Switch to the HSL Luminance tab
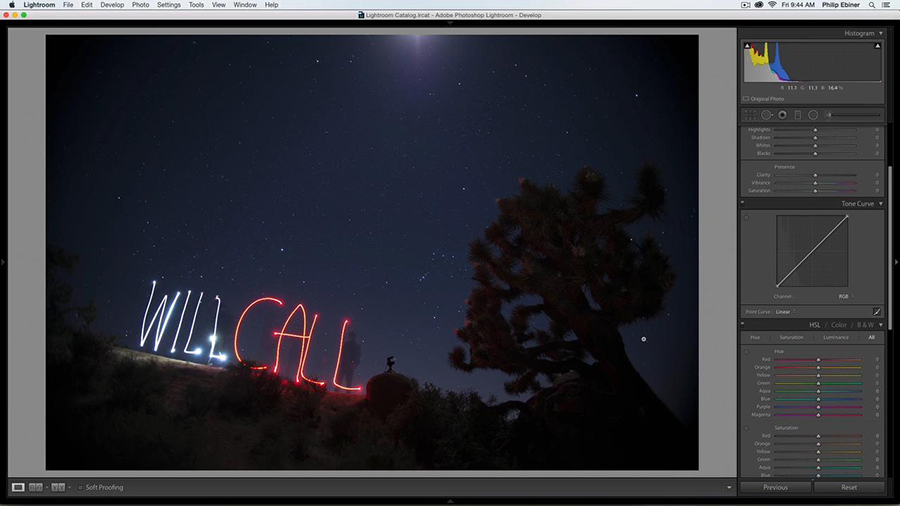900x506 pixels. pos(836,337)
